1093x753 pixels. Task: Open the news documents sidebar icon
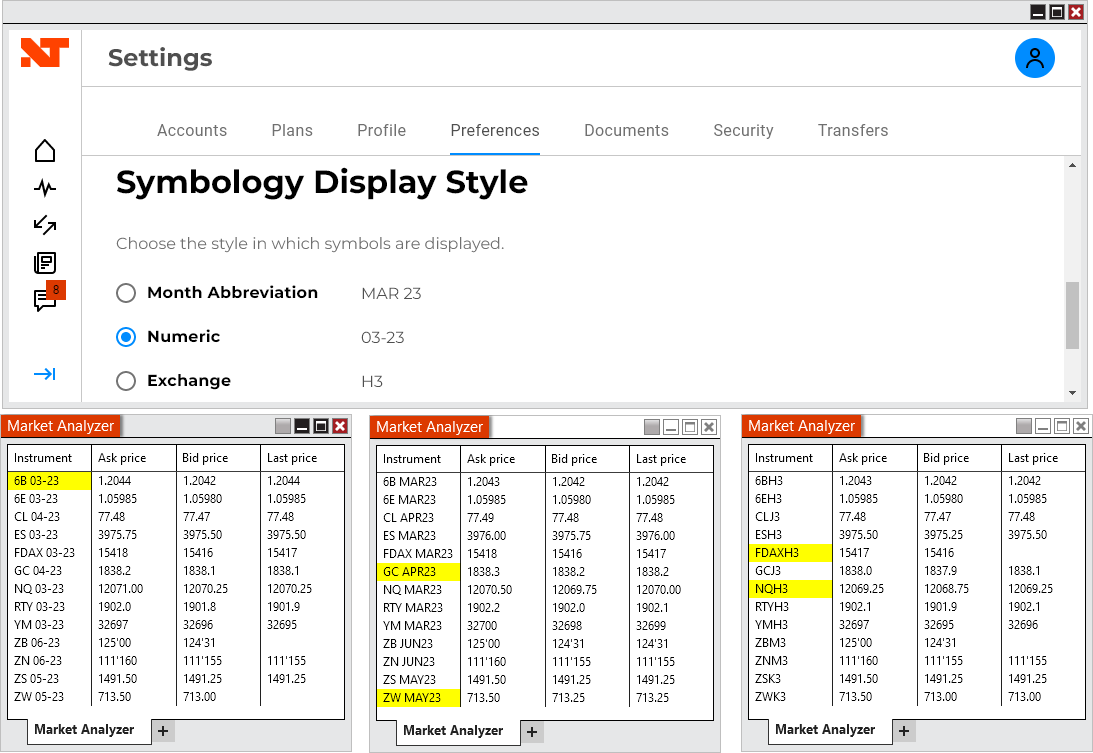pyautogui.click(x=45, y=263)
